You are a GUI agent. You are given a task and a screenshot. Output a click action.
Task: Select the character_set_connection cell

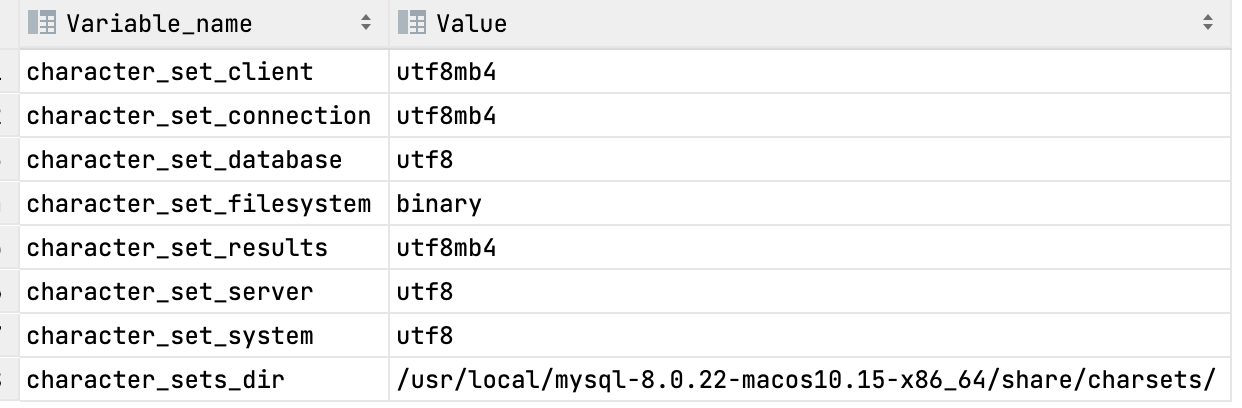[199, 116]
